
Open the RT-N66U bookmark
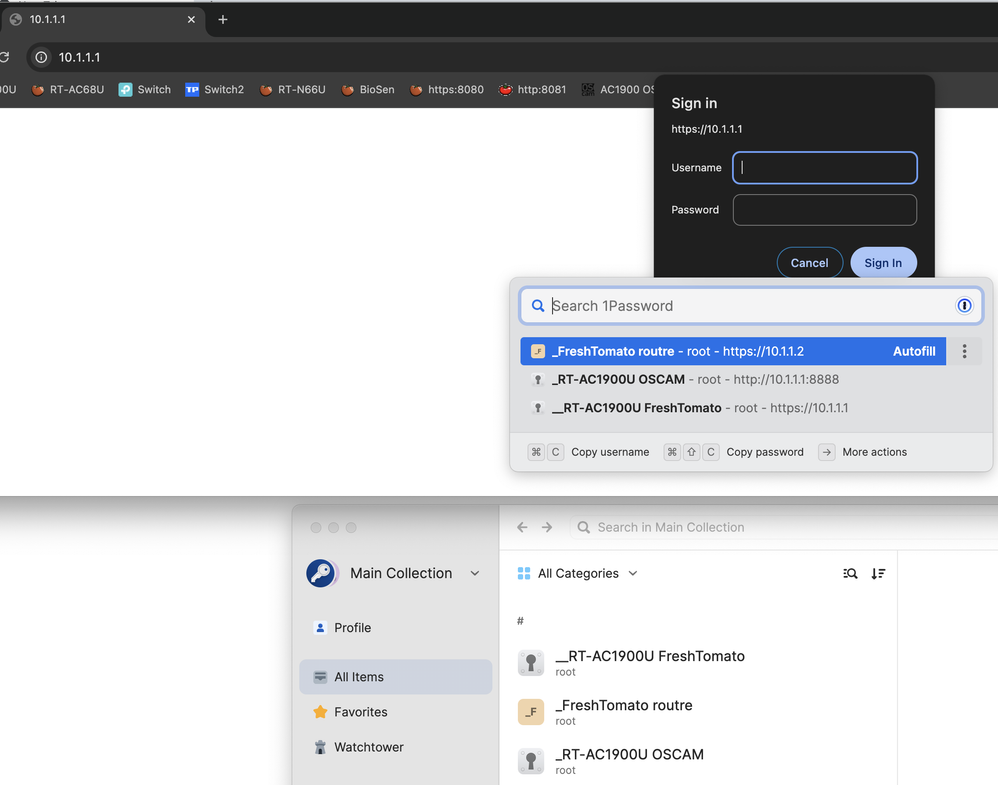pyautogui.click(x=293, y=90)
